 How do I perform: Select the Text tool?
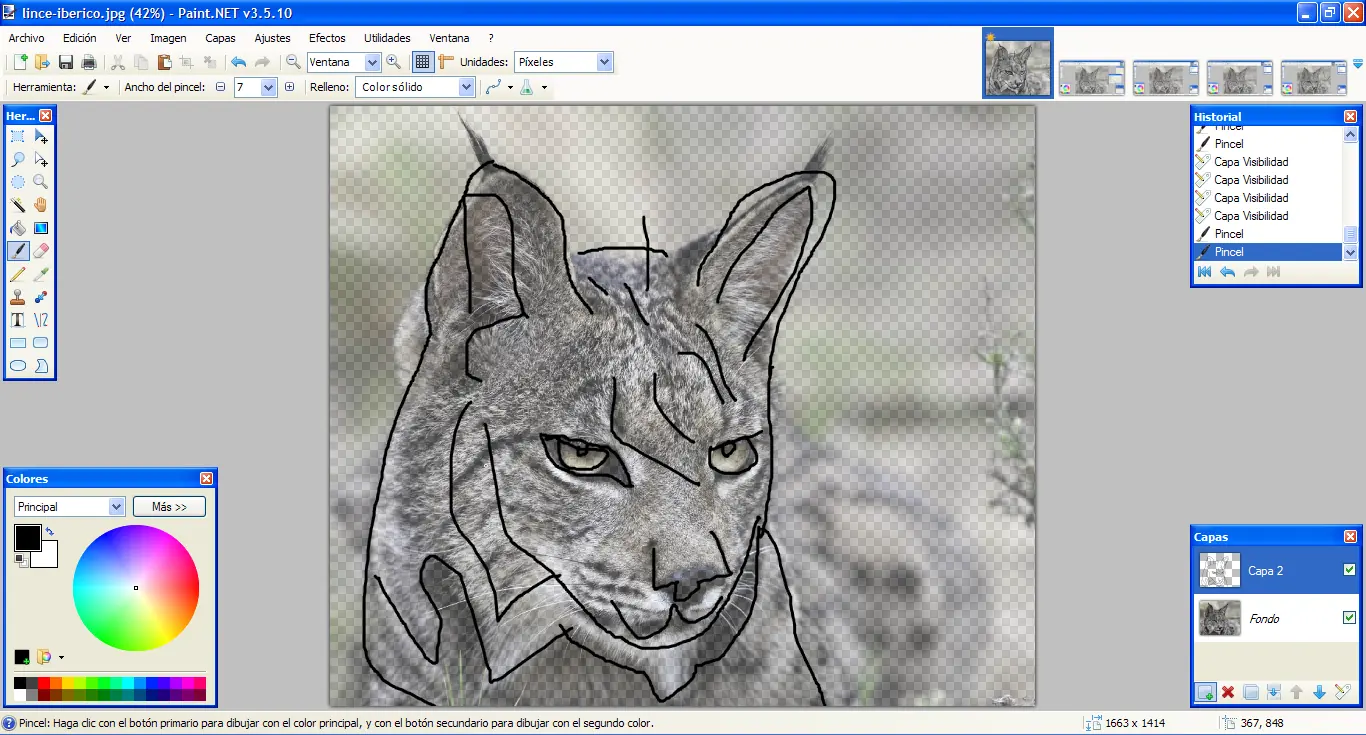click(18, 320)
